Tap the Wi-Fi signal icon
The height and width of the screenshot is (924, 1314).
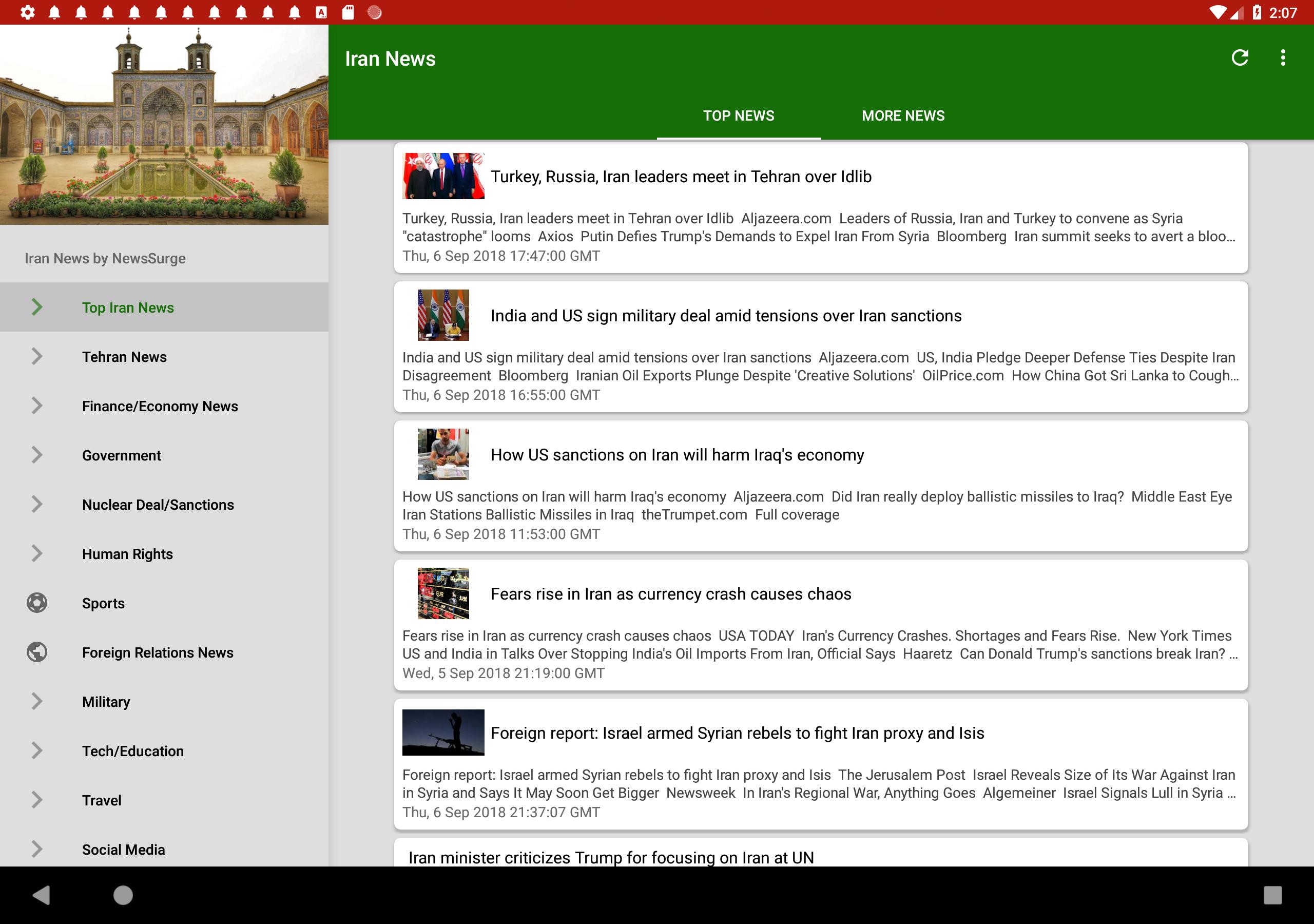coord(1218,12)
